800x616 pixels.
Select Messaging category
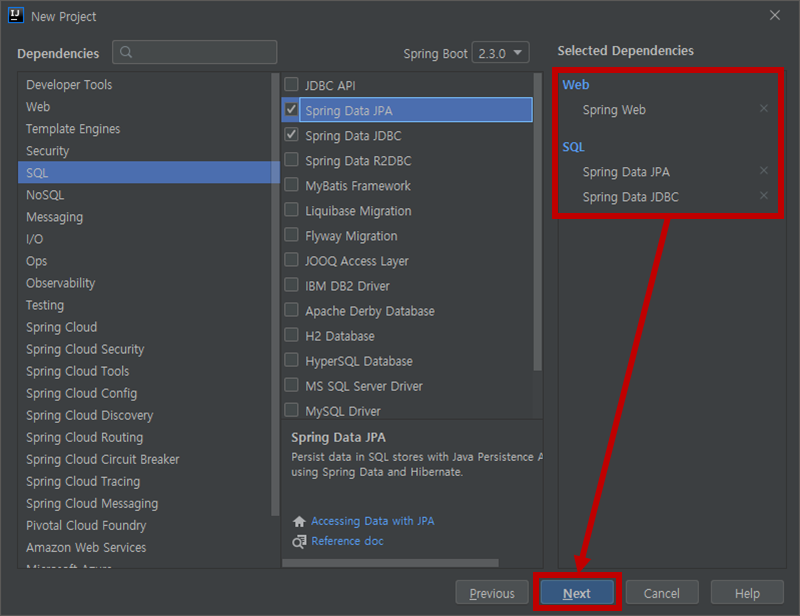pos(145,217)
